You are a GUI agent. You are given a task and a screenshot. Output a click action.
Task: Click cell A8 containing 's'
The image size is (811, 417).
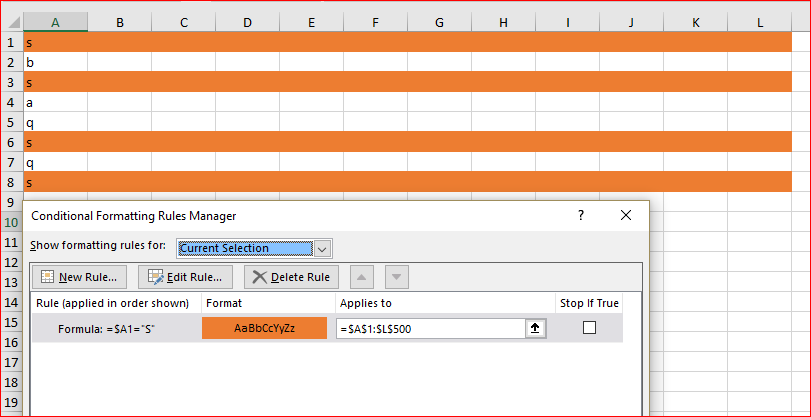click(x=55, y=183)
